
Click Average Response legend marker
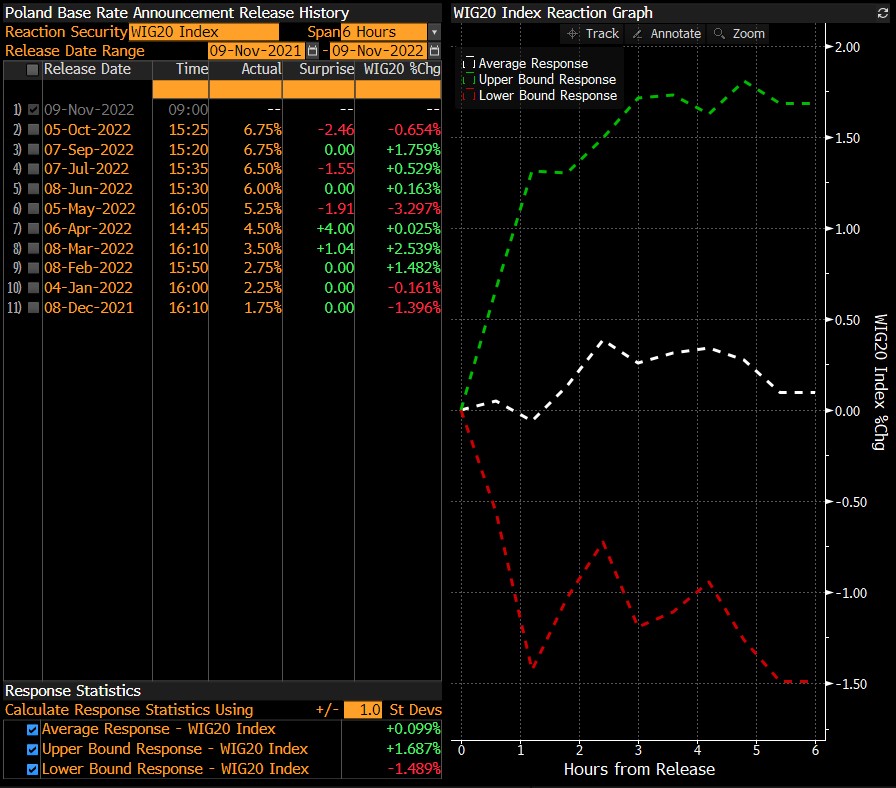point(469,64)
